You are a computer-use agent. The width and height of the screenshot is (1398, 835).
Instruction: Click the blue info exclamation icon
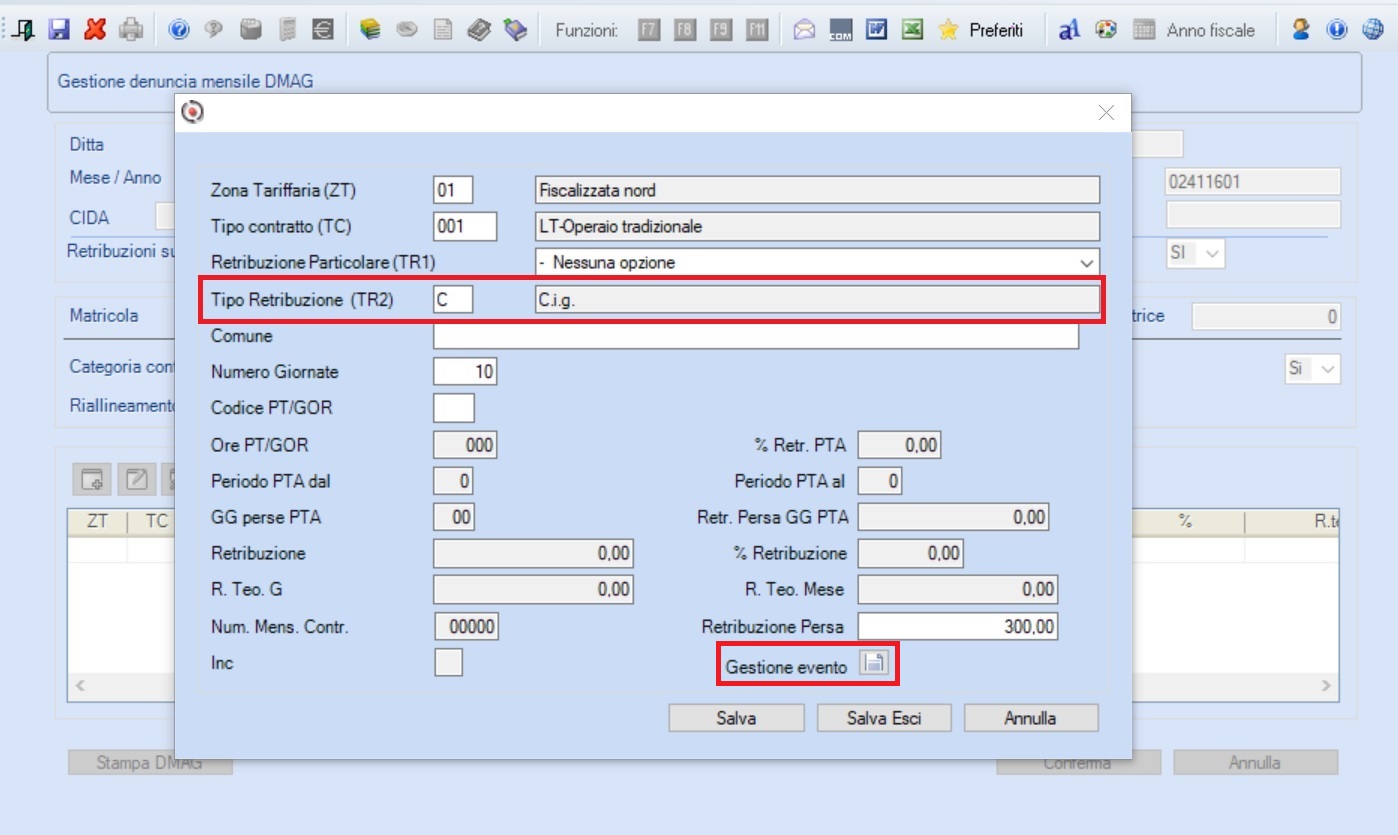(x=1337, y=30)
